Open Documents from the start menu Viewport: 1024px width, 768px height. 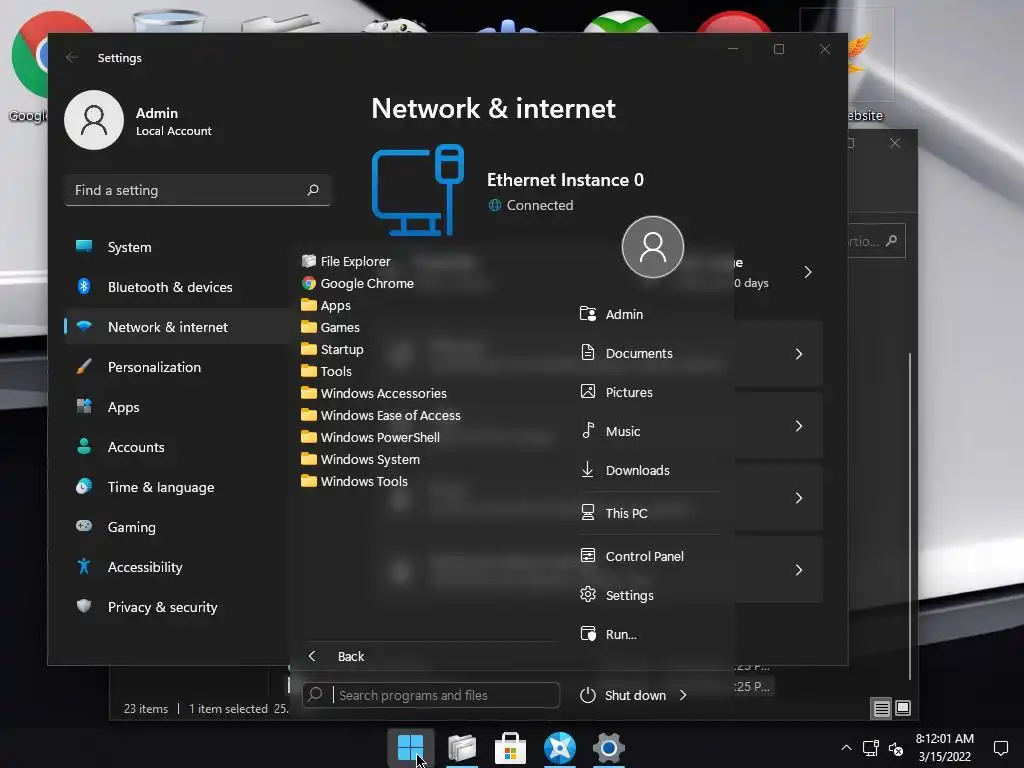[626, 353]
